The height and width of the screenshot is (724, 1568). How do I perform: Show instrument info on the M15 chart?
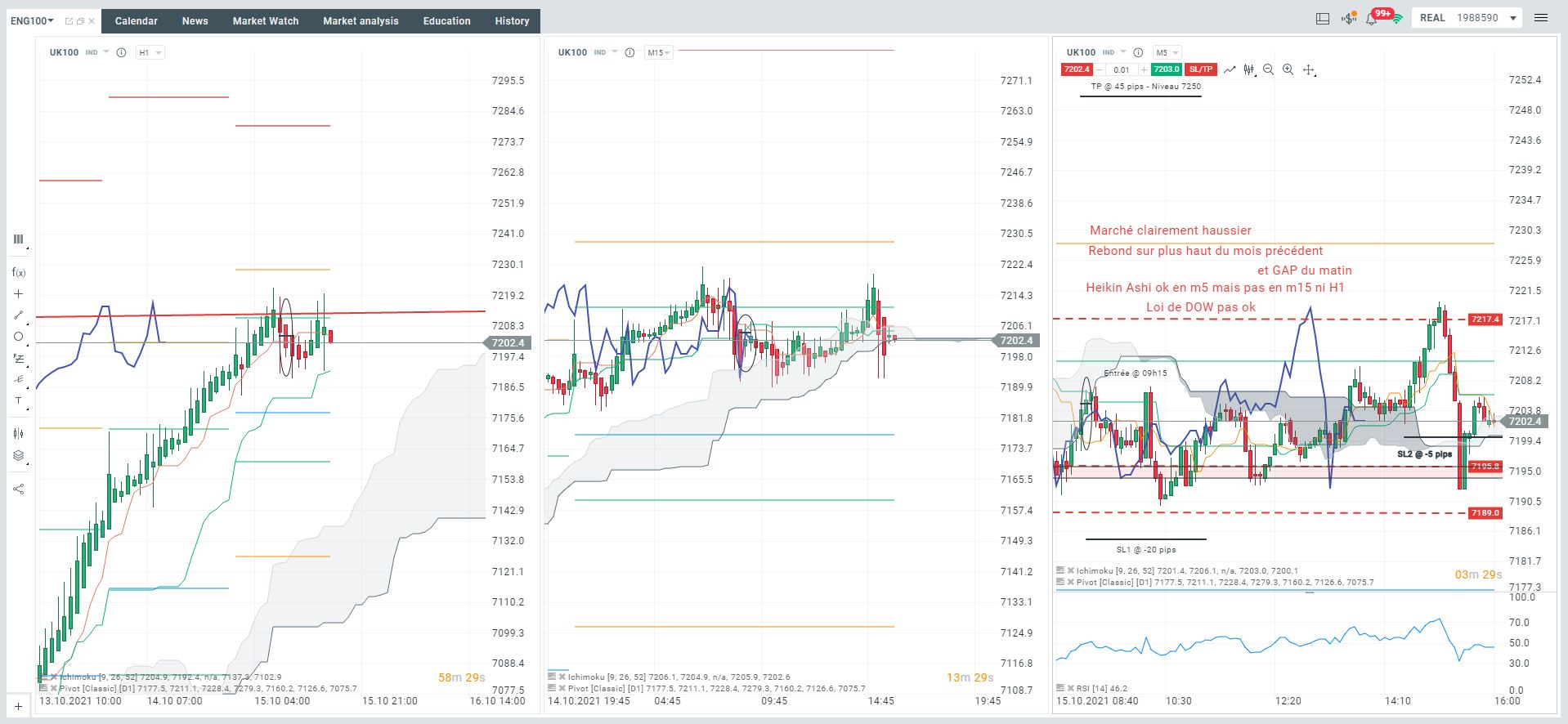pyautogui.click(x=629, y=52)
